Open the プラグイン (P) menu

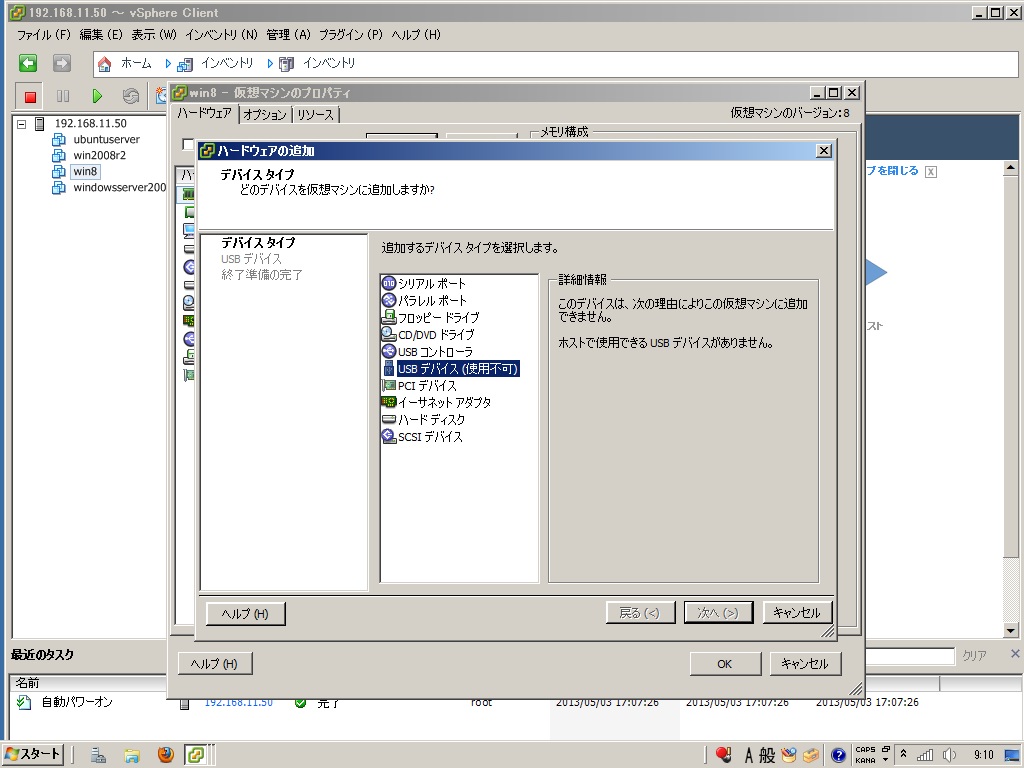click(351, 35)
